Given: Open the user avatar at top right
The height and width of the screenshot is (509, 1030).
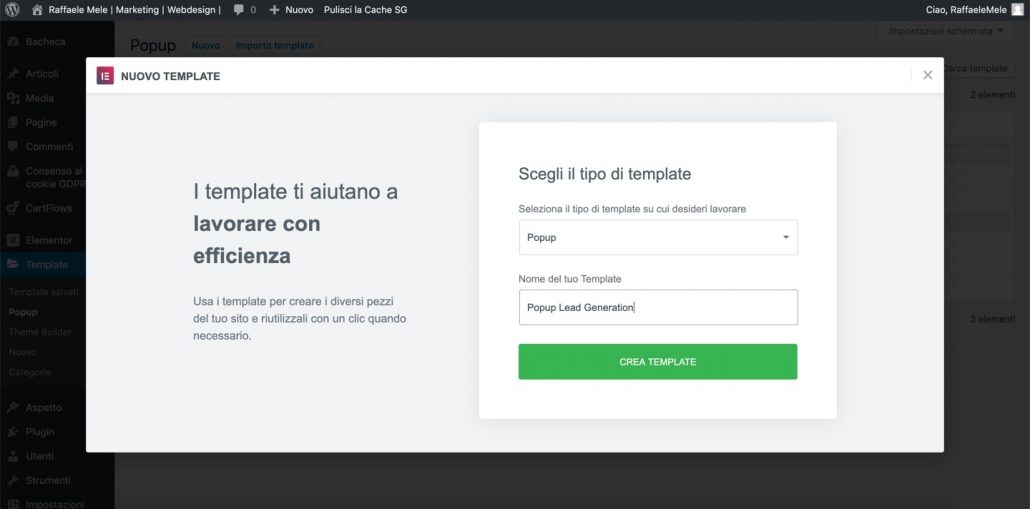Looking at the screenshot, I should (1017, 10).
